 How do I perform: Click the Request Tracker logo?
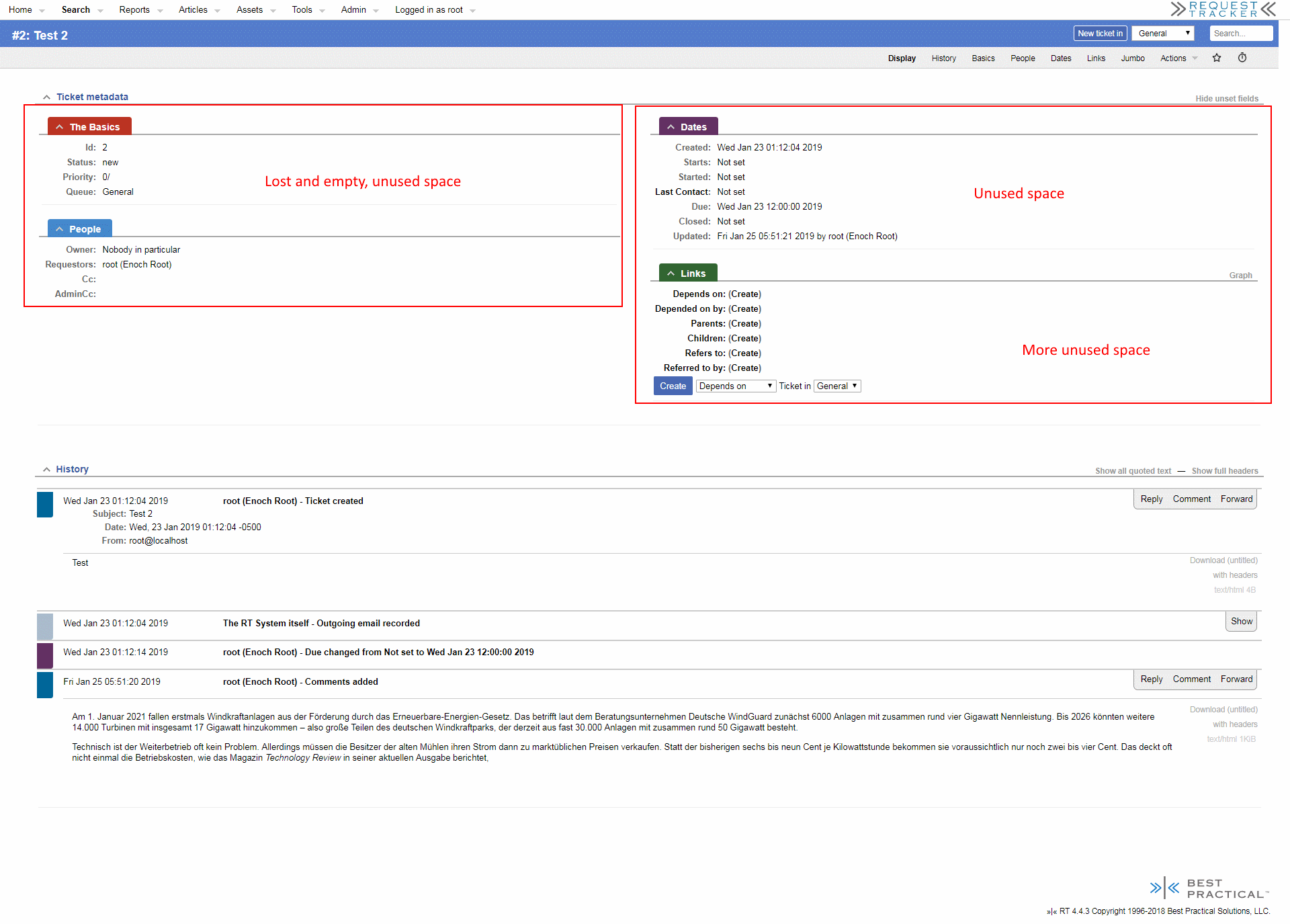[x=1223, y=9]
